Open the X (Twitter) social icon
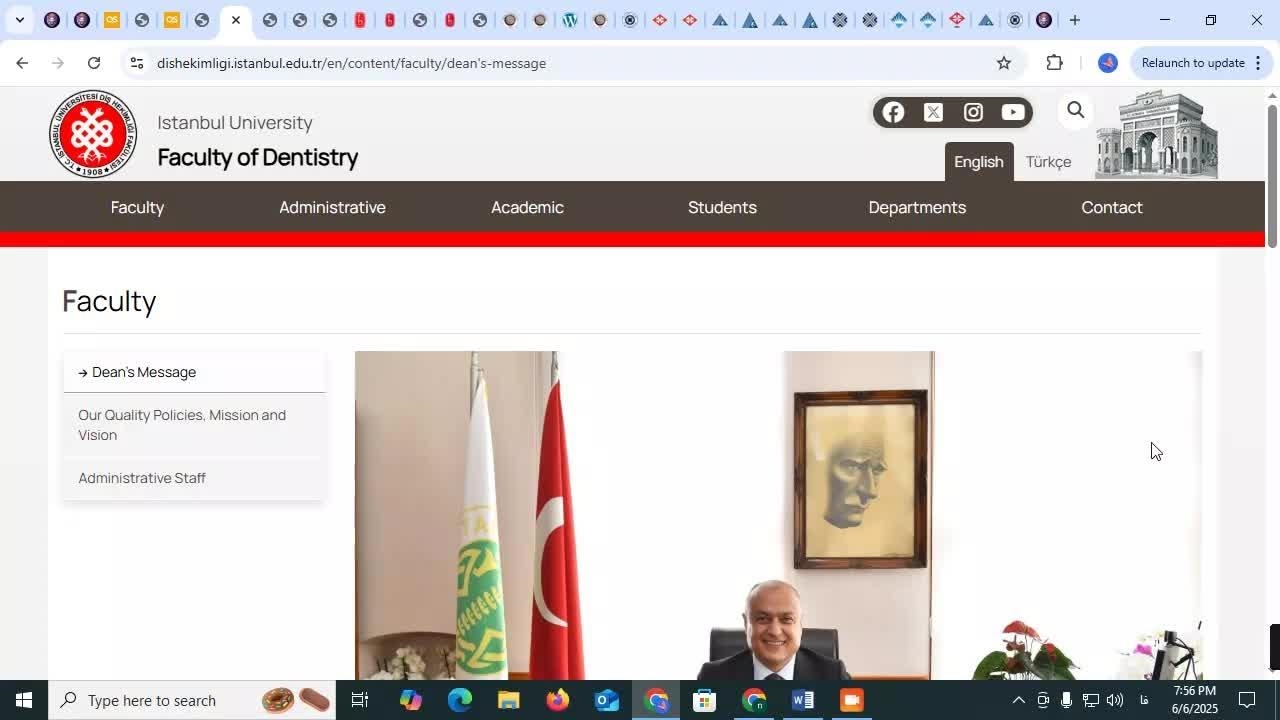 point(933,112)
